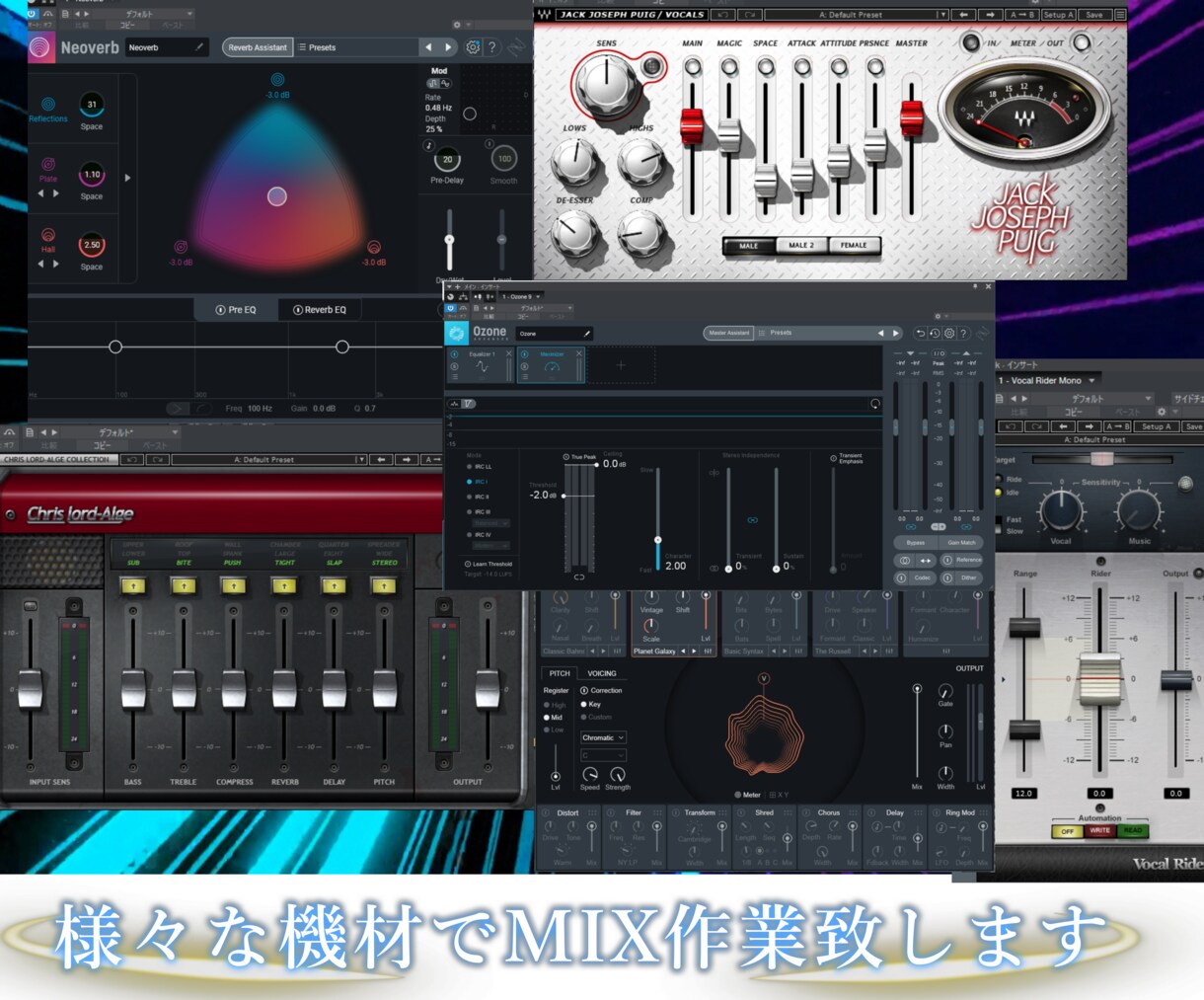Screen dimensions: 1204x1000
Task: Select the IRC II mode radio button
Action: pos(470,497)
